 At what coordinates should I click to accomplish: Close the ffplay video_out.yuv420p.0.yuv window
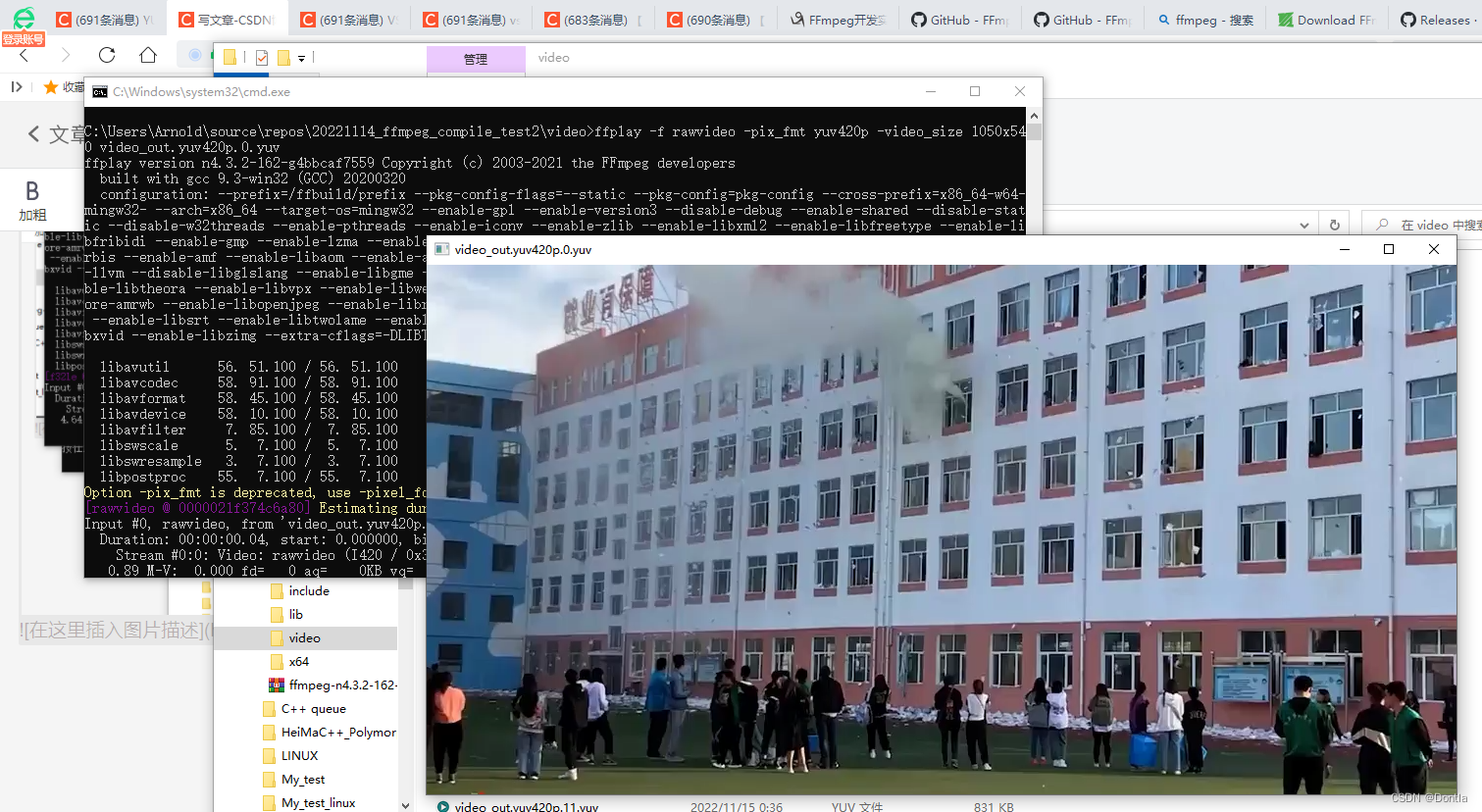1434,249
